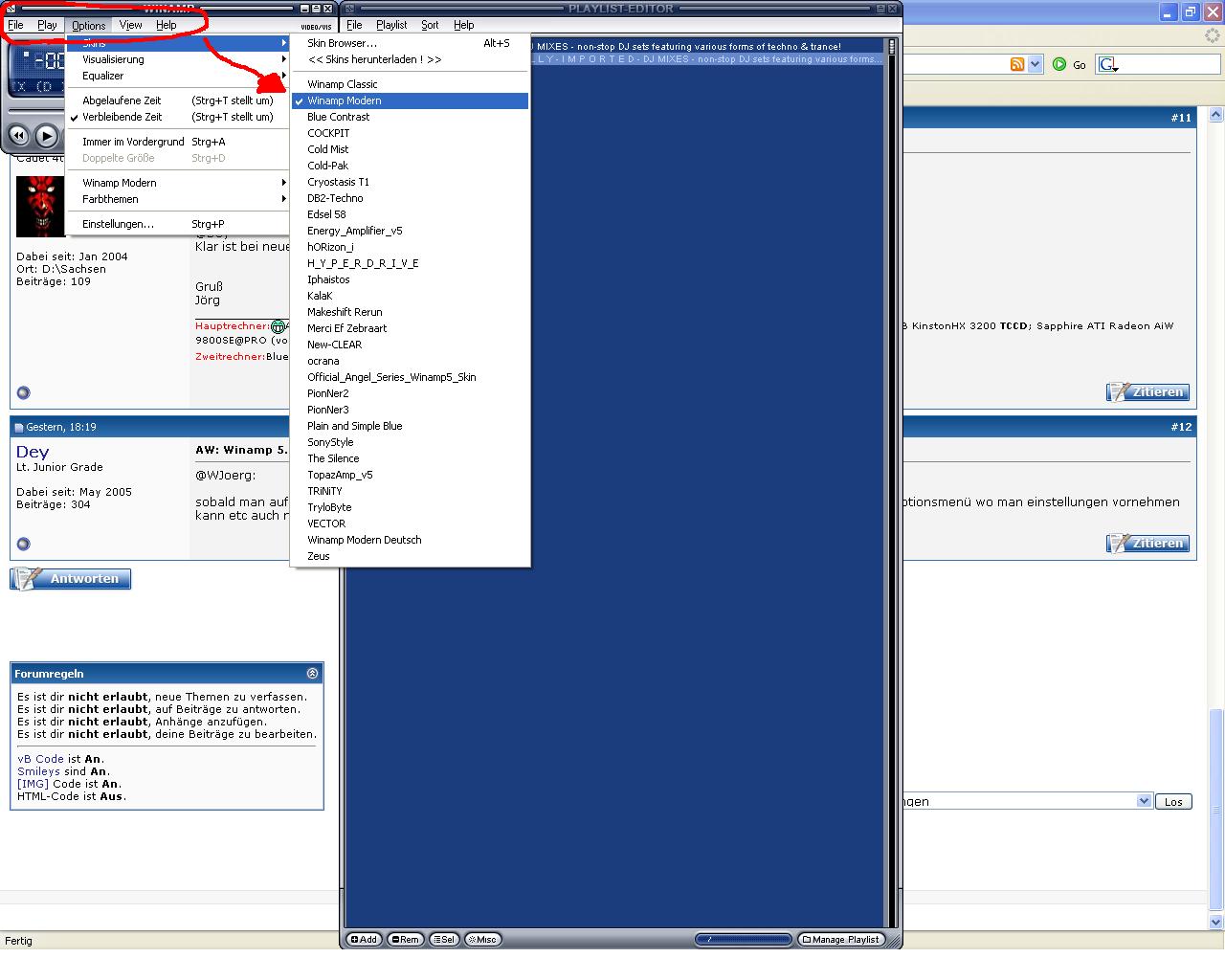Collapse the Forumregeln box with its round arrow icon
This screenshot has width=1225, height=980.
click(312, 673)
